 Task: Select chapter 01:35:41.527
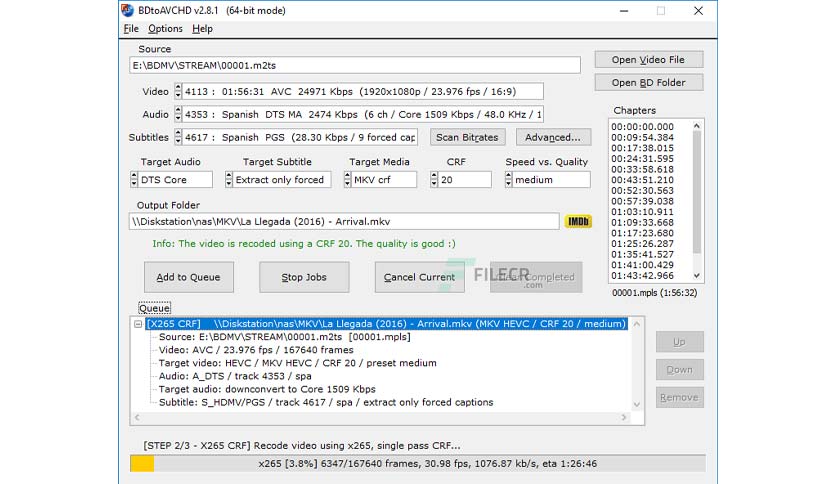point(642,254)
